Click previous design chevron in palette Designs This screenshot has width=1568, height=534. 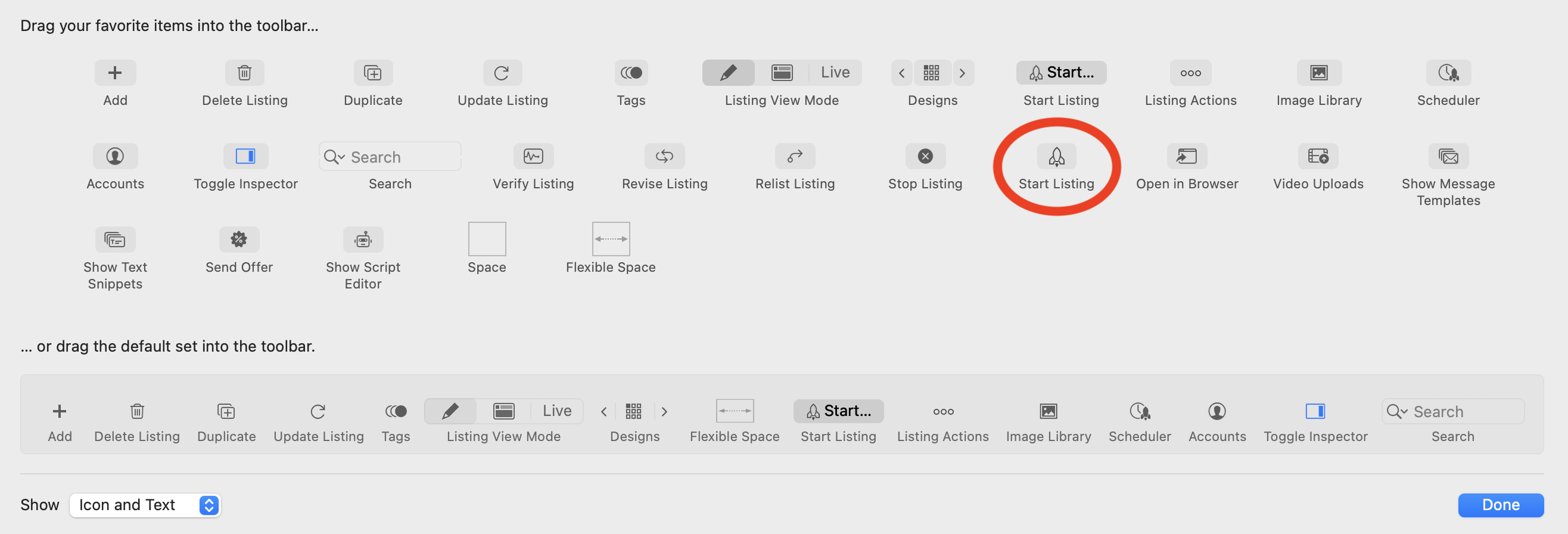pyautogui.click(x=902, y=73)
